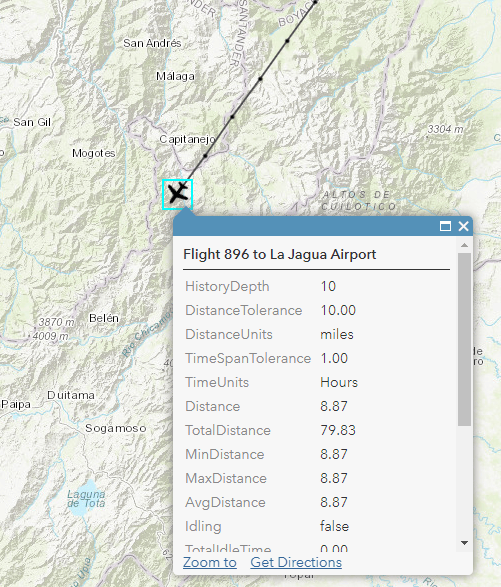This screenshot has width=501, height=587.
Task: Click the popup scrollbar down arrow
Action: pos(464,543)
